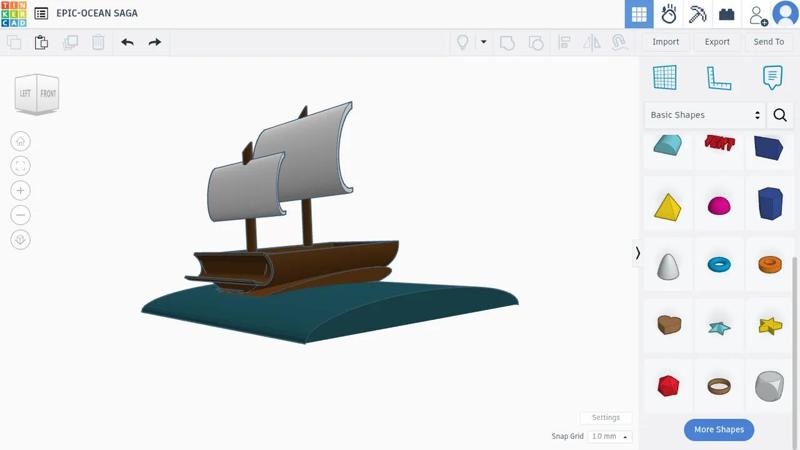The image size is (800, 450).
Task: Switch to Blocks pickaxe mode
Action: (697, 14)
